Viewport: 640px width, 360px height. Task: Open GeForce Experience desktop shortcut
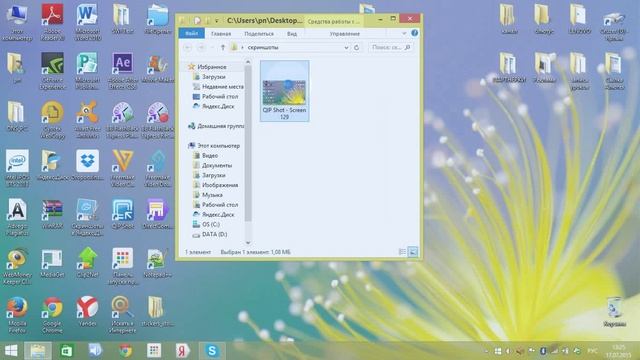pyautogui.click(x=52, y=71)
